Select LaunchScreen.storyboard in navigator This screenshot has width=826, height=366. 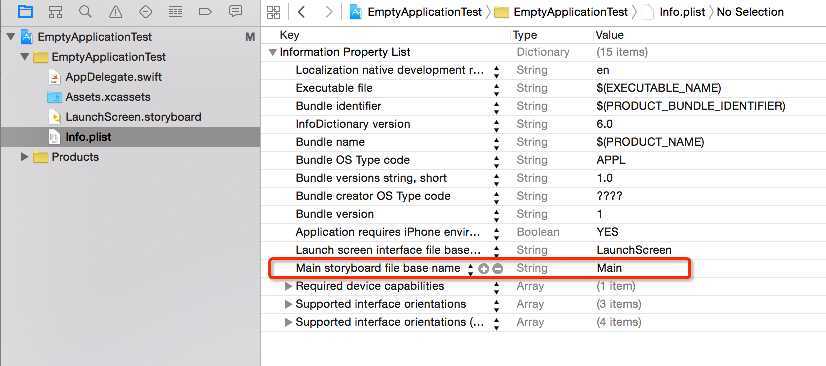click(133, 117)
